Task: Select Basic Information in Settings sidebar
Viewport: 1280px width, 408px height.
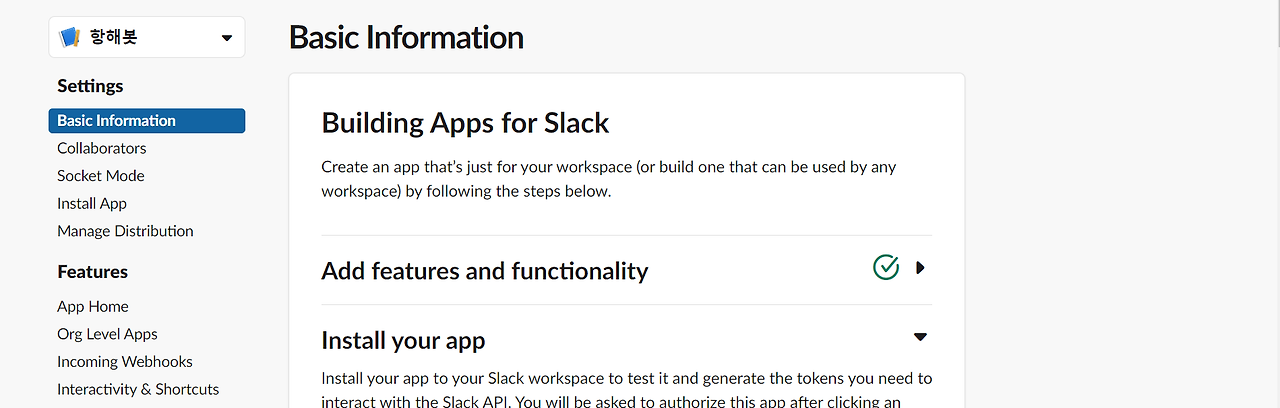Action: click(x=147, y=121)
